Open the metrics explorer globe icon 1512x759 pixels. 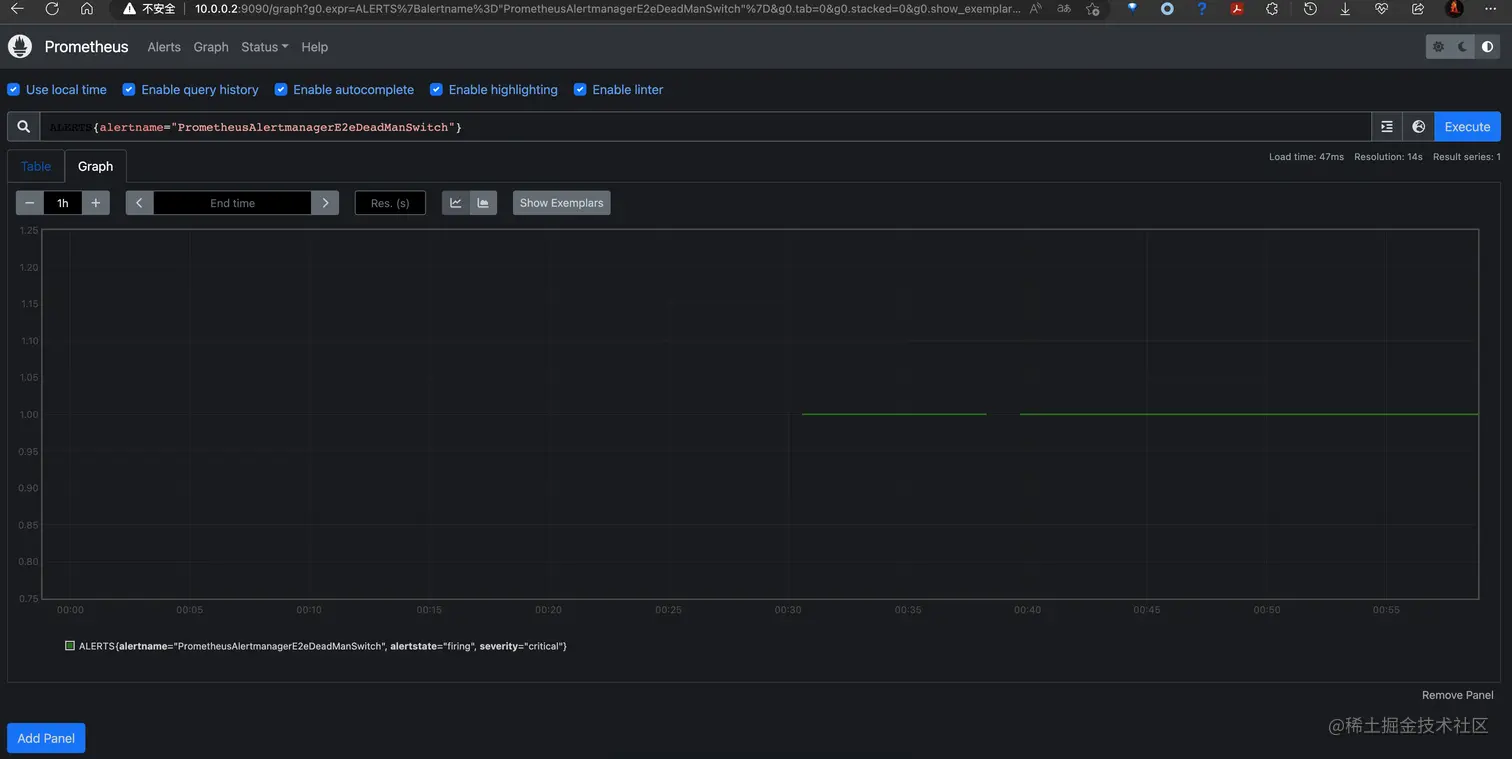1418,127
